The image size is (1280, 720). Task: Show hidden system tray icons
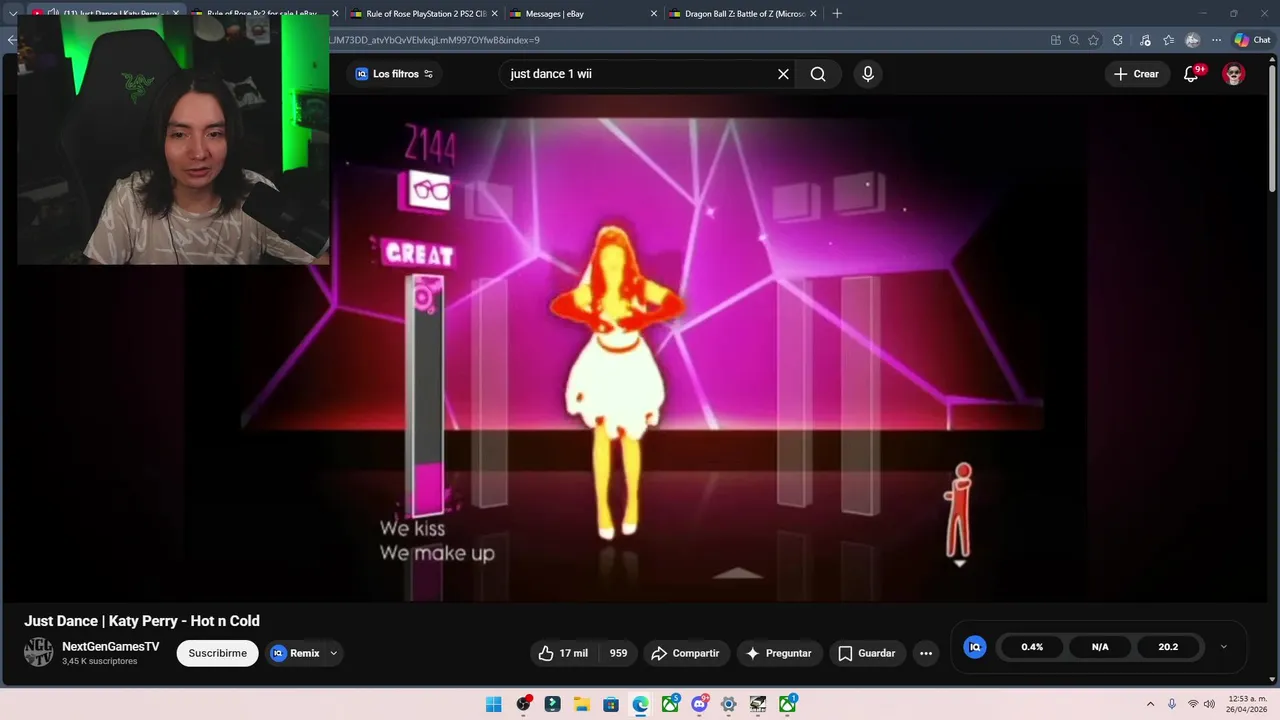tap(1150, 704)
